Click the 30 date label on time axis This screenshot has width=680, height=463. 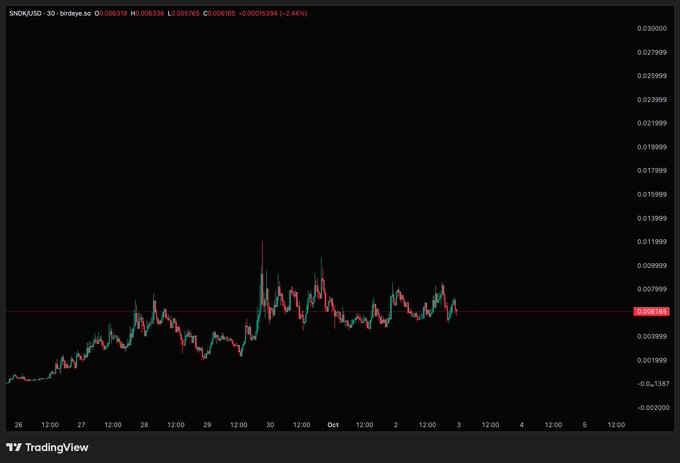click(x=270, y=425)
